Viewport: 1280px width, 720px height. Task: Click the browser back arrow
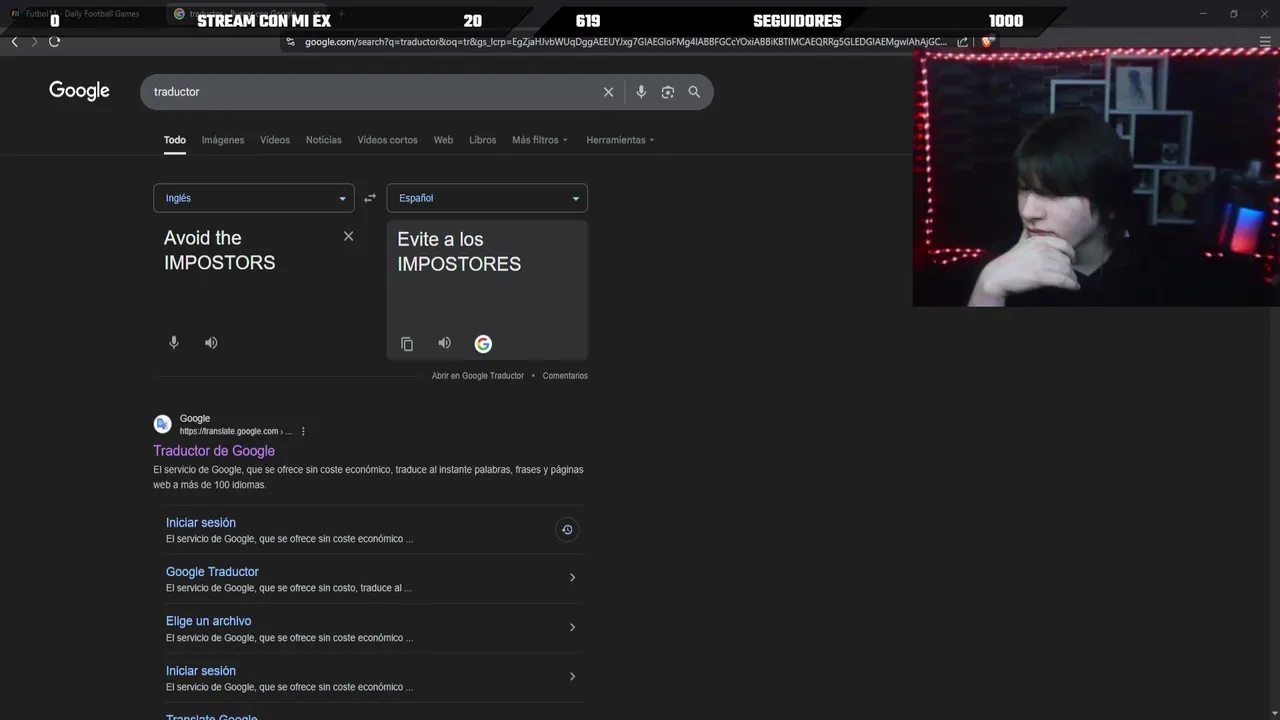(14, 41)
